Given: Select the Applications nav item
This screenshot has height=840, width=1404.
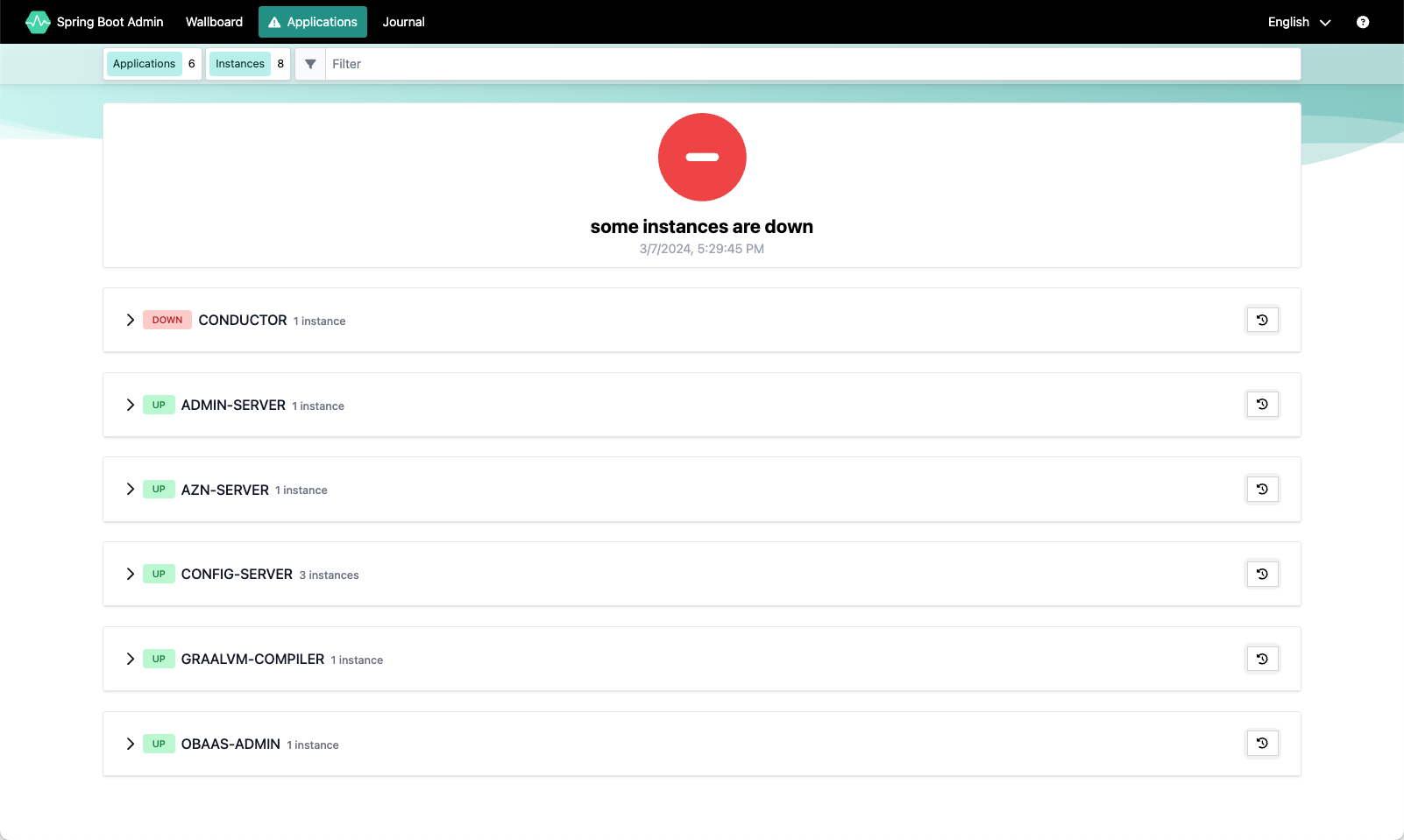Looking at the screenshot, I should [x=313, y=22].
